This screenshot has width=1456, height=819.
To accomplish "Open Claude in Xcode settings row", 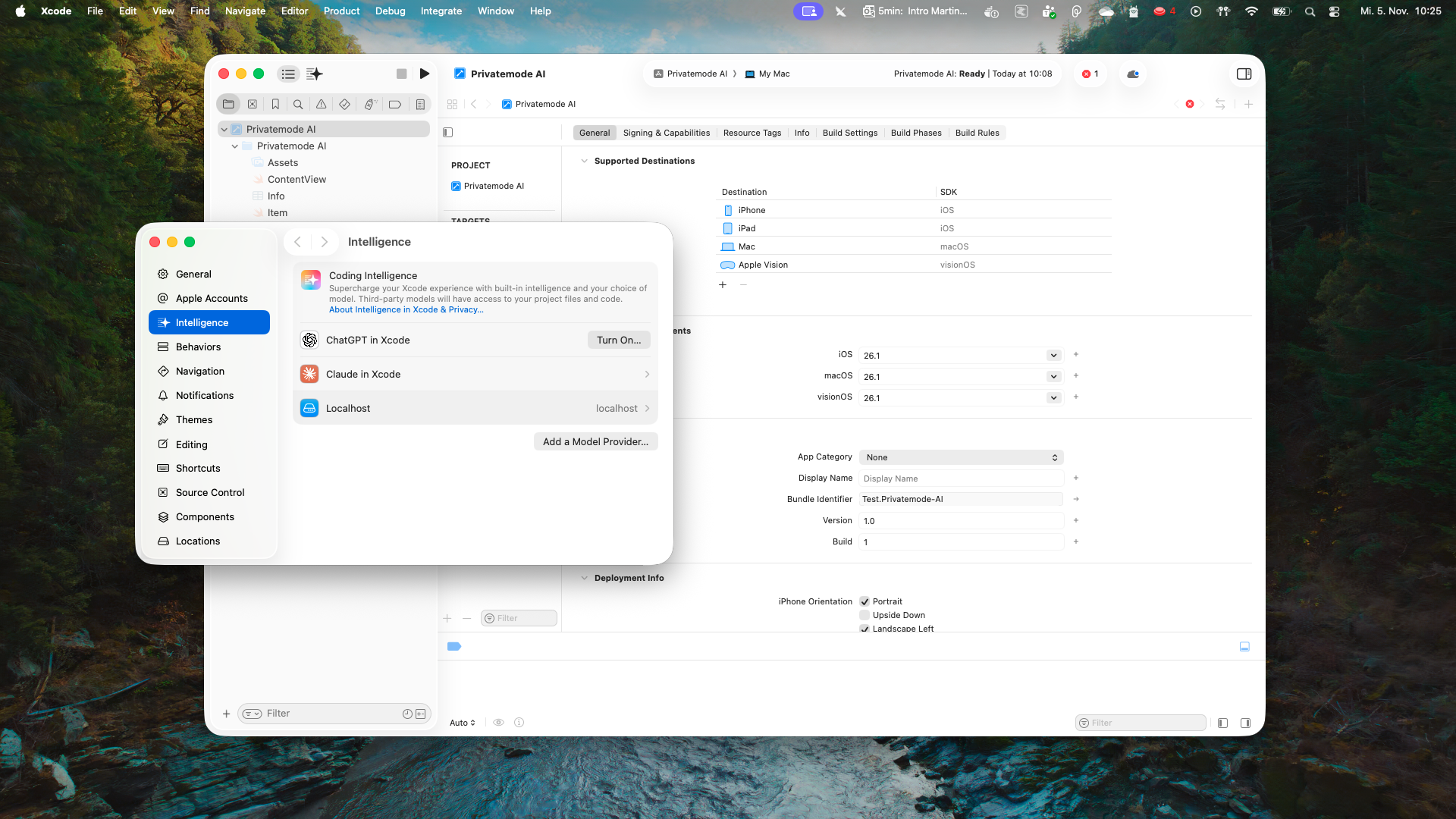I will pyautogui.click(x=475, y=375).
